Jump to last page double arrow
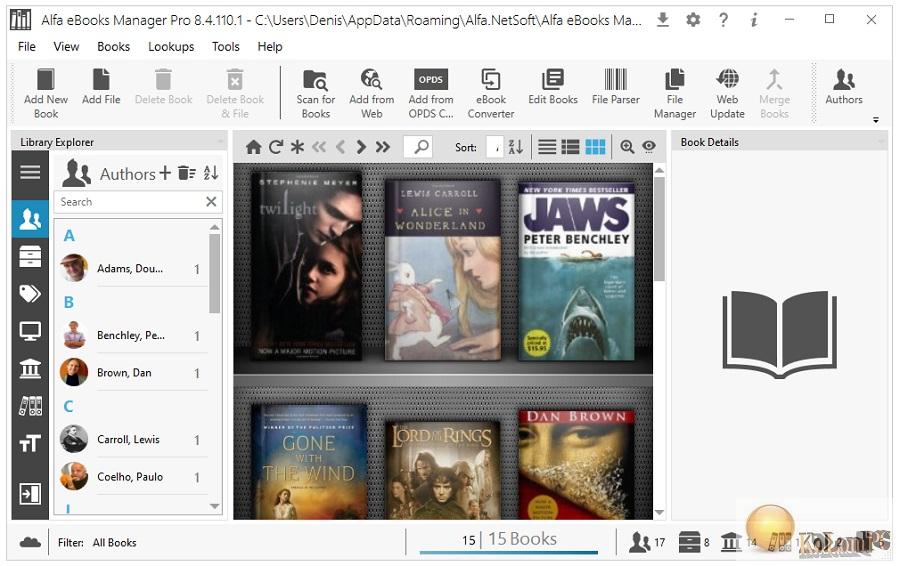 383,147
